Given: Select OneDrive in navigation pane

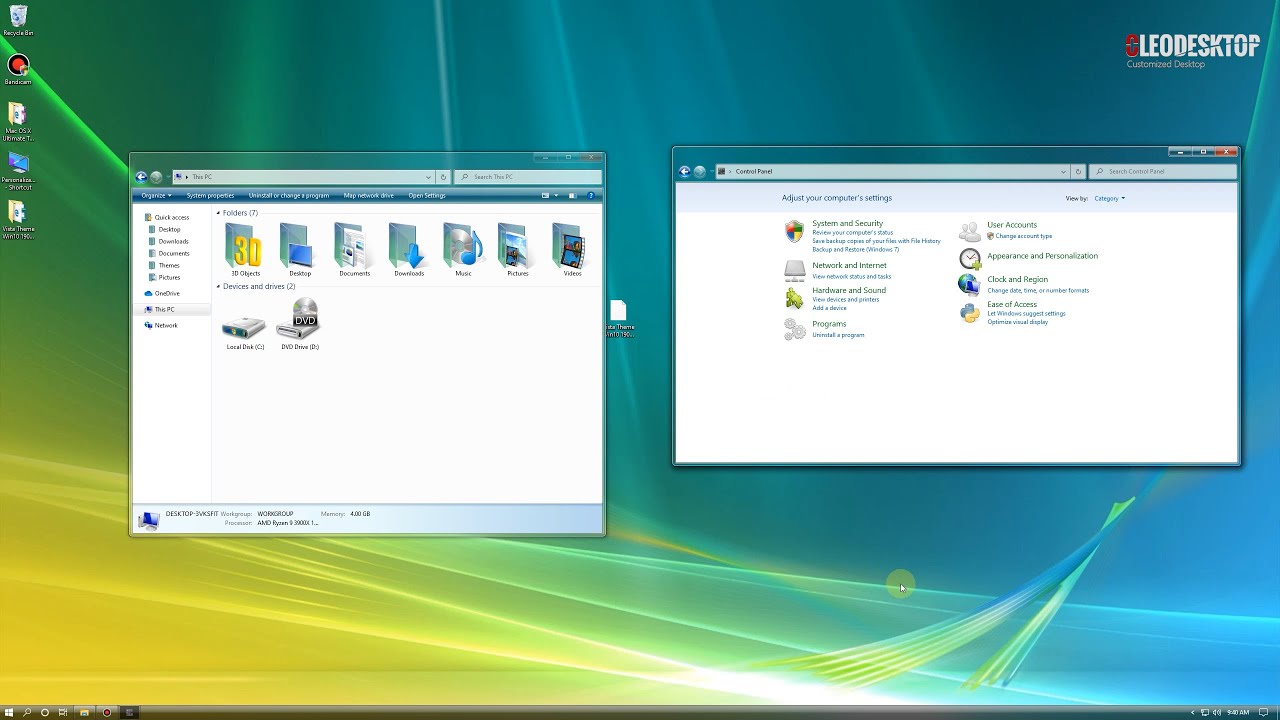Looking at the screenshot, I should pos(162,293).
